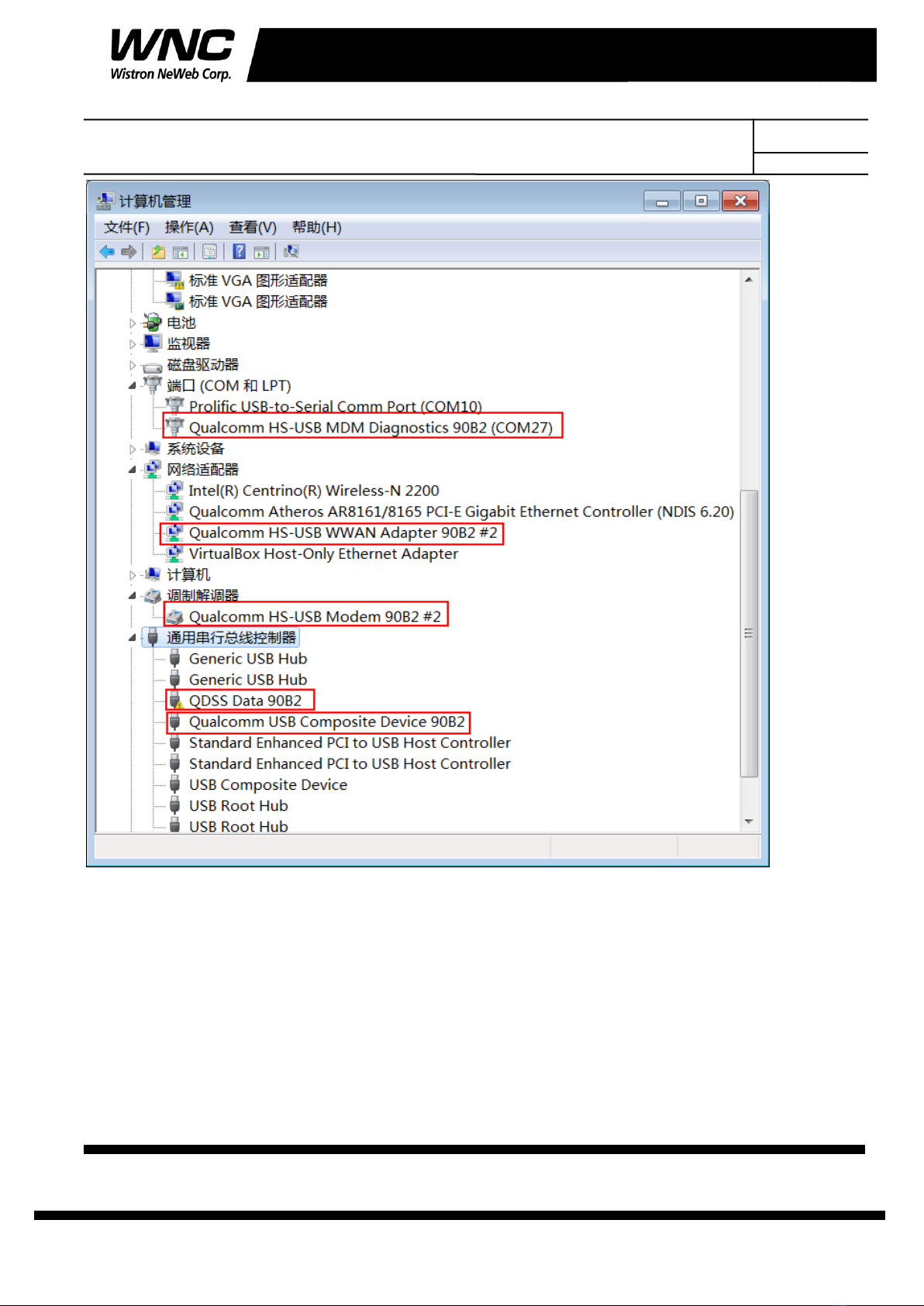Select the 通用串行总线控制器 label
Image resolution: width=924 pixels, height=1306 pixels.
click(x=232, y=638)
